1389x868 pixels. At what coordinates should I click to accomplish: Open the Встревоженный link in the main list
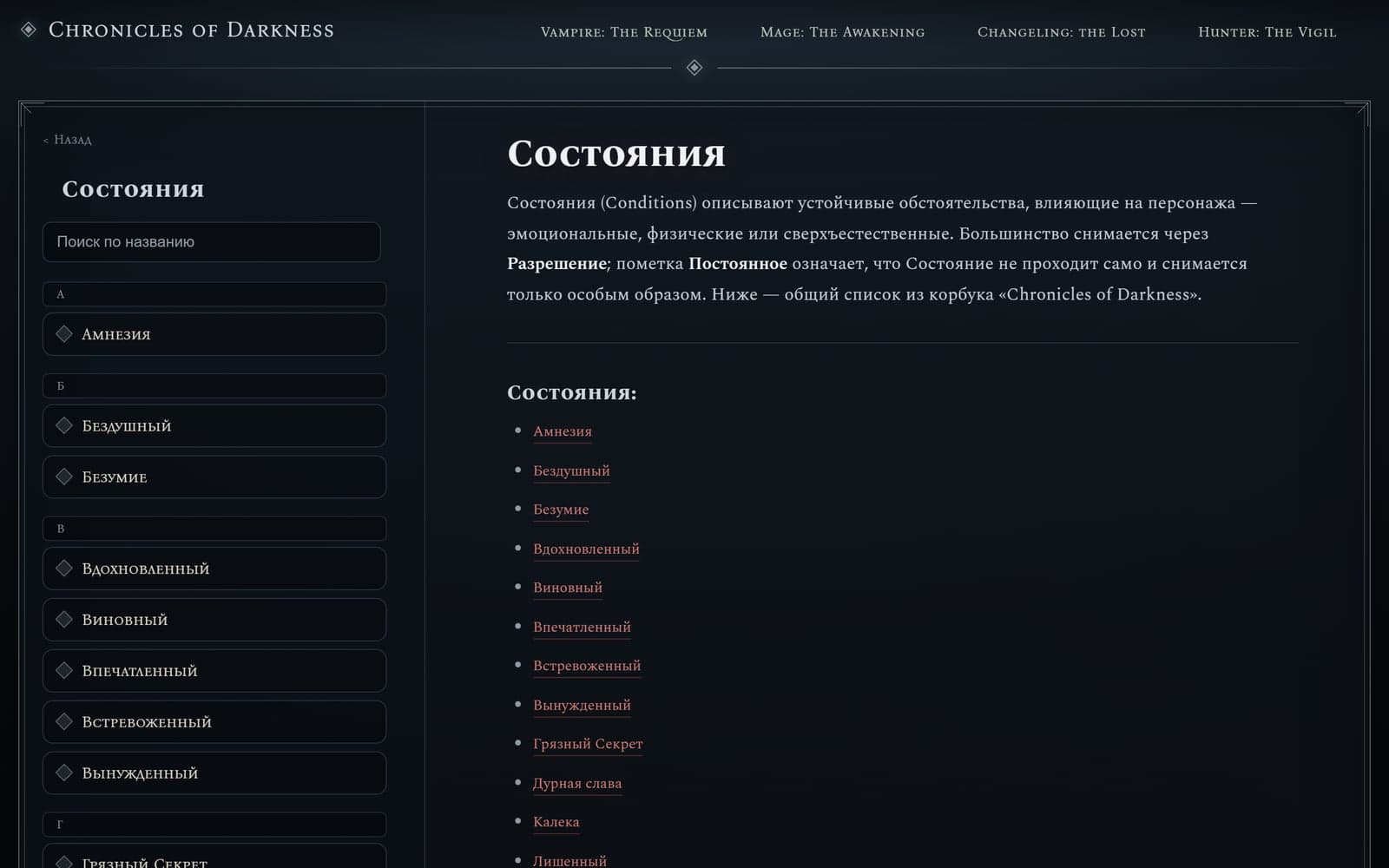point(587,666)
